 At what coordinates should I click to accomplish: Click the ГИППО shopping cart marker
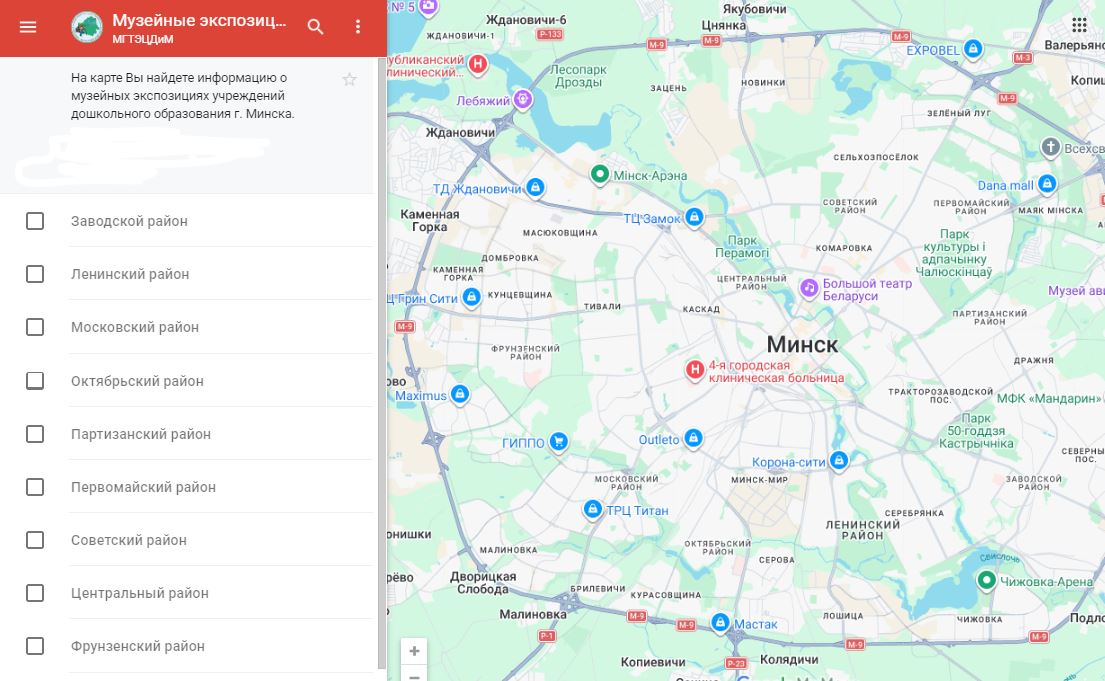[x=559, y=442]
